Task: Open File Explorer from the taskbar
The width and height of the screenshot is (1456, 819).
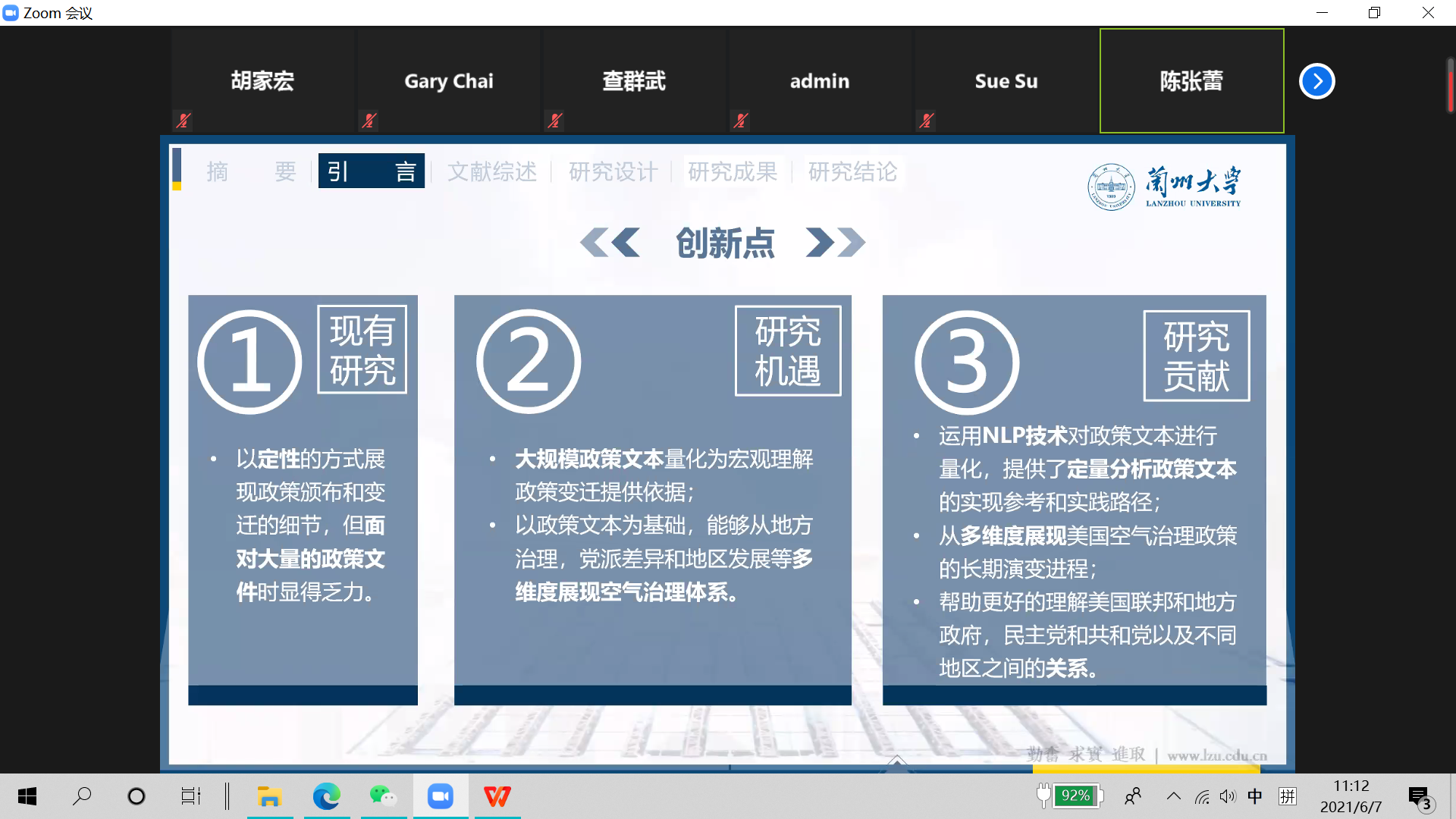Action: (x=269, y=796)
